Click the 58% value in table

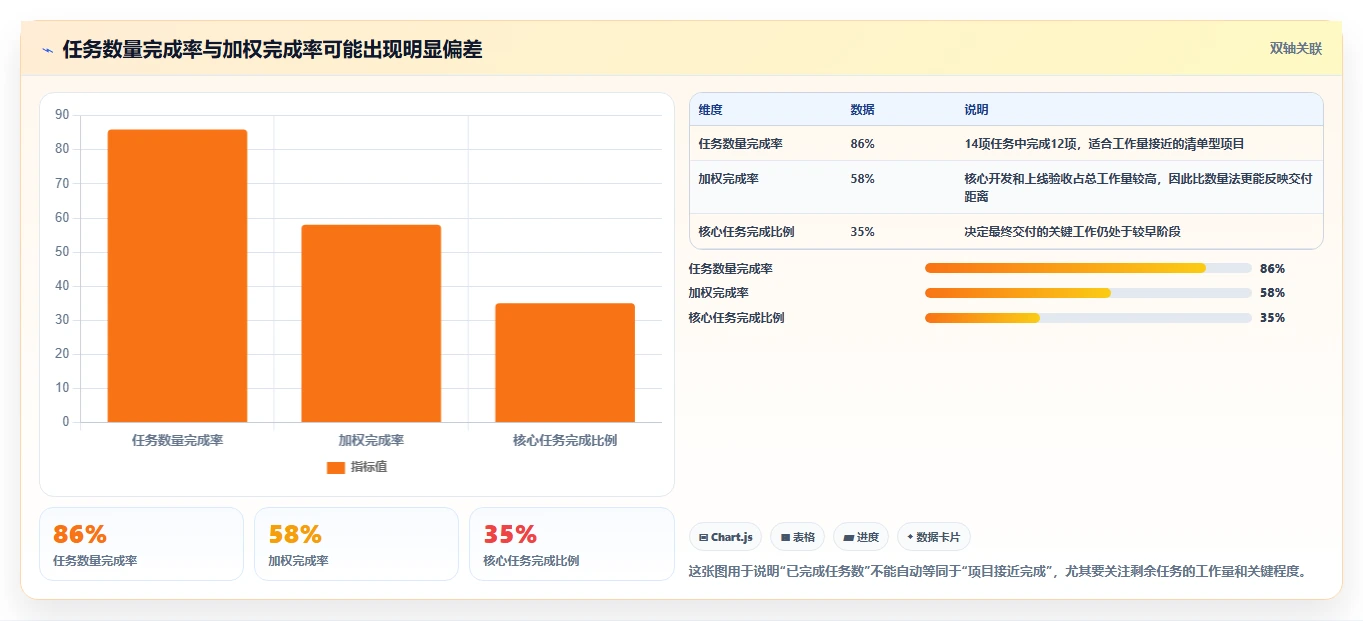862,179
